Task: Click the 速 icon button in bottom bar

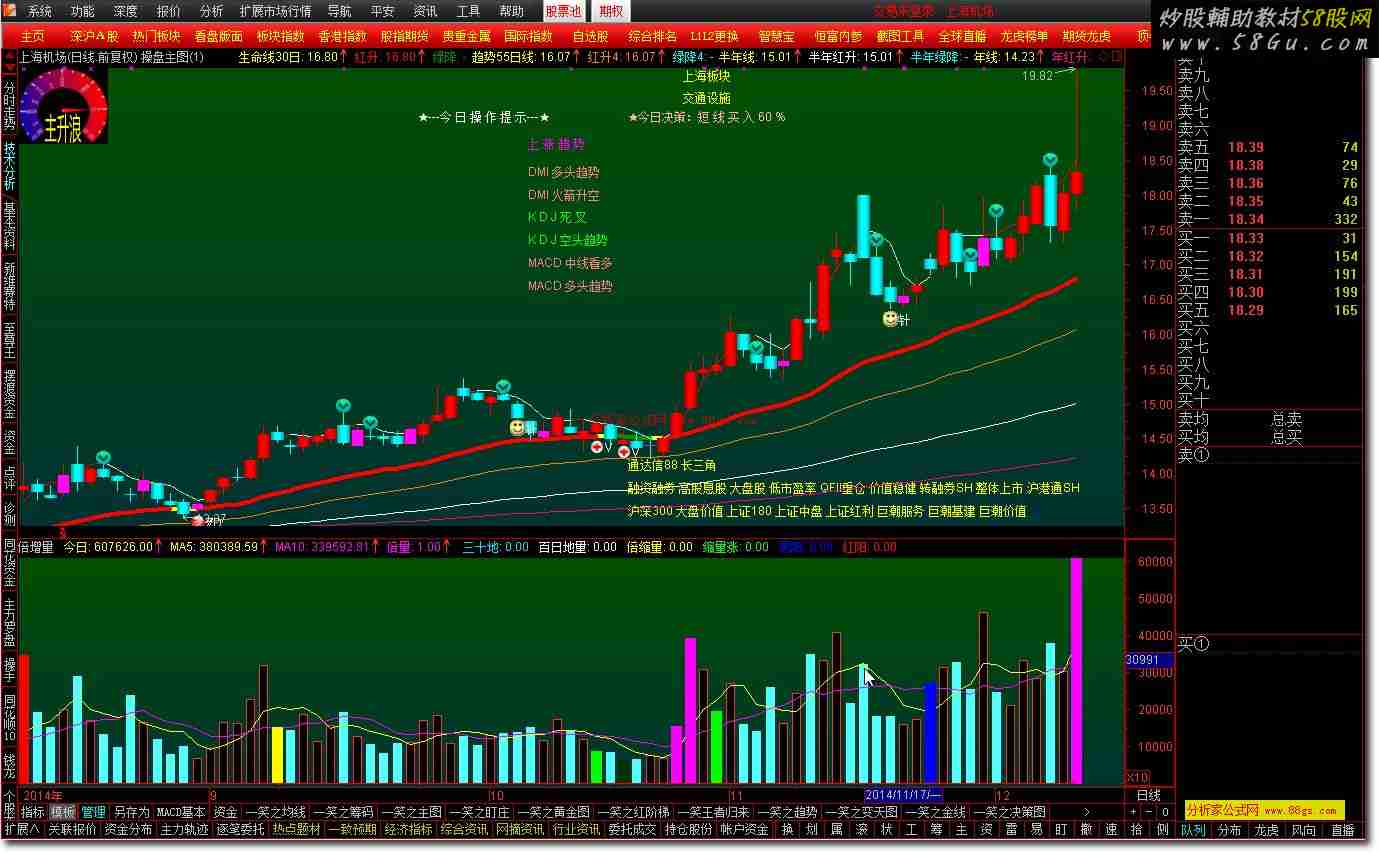Action: (1111, 829)
